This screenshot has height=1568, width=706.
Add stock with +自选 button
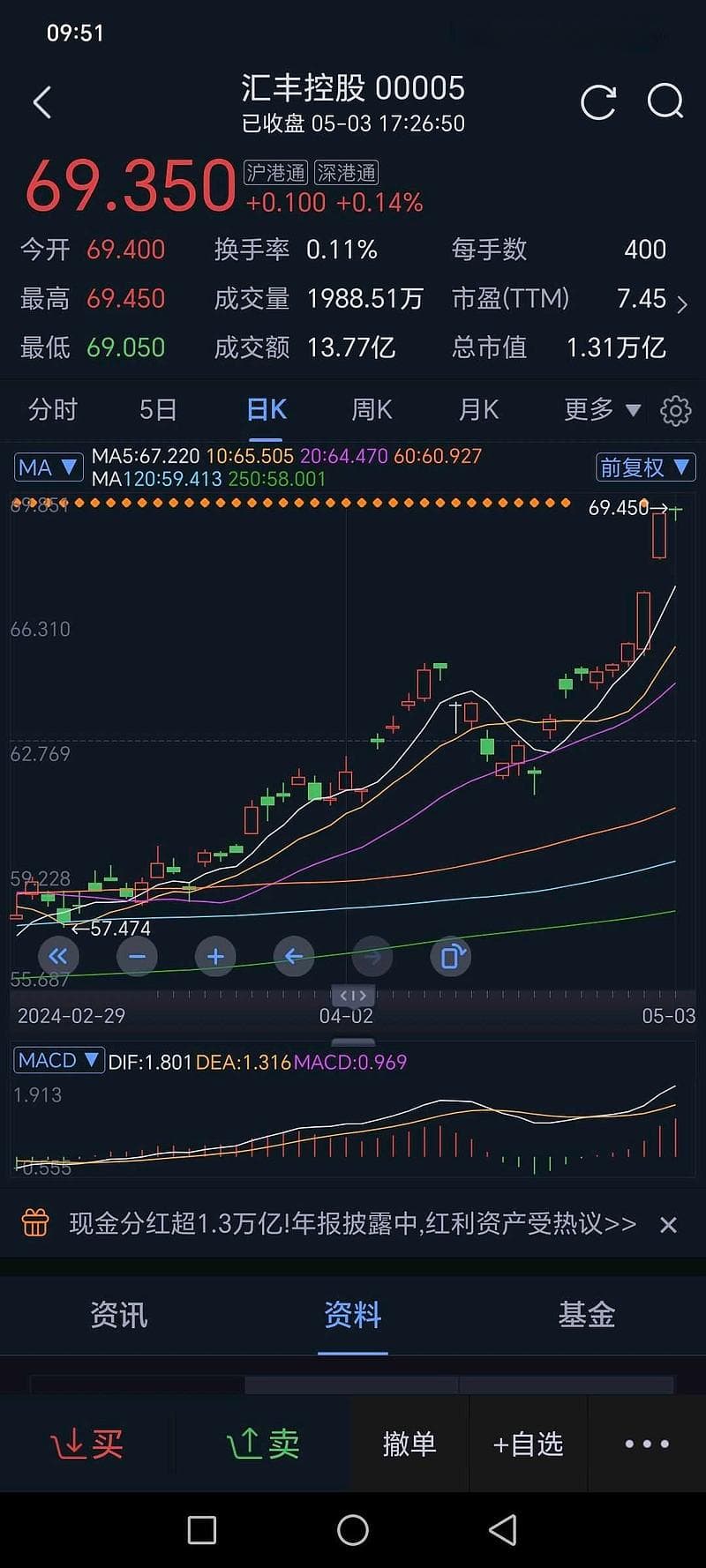coord(528,1444)
